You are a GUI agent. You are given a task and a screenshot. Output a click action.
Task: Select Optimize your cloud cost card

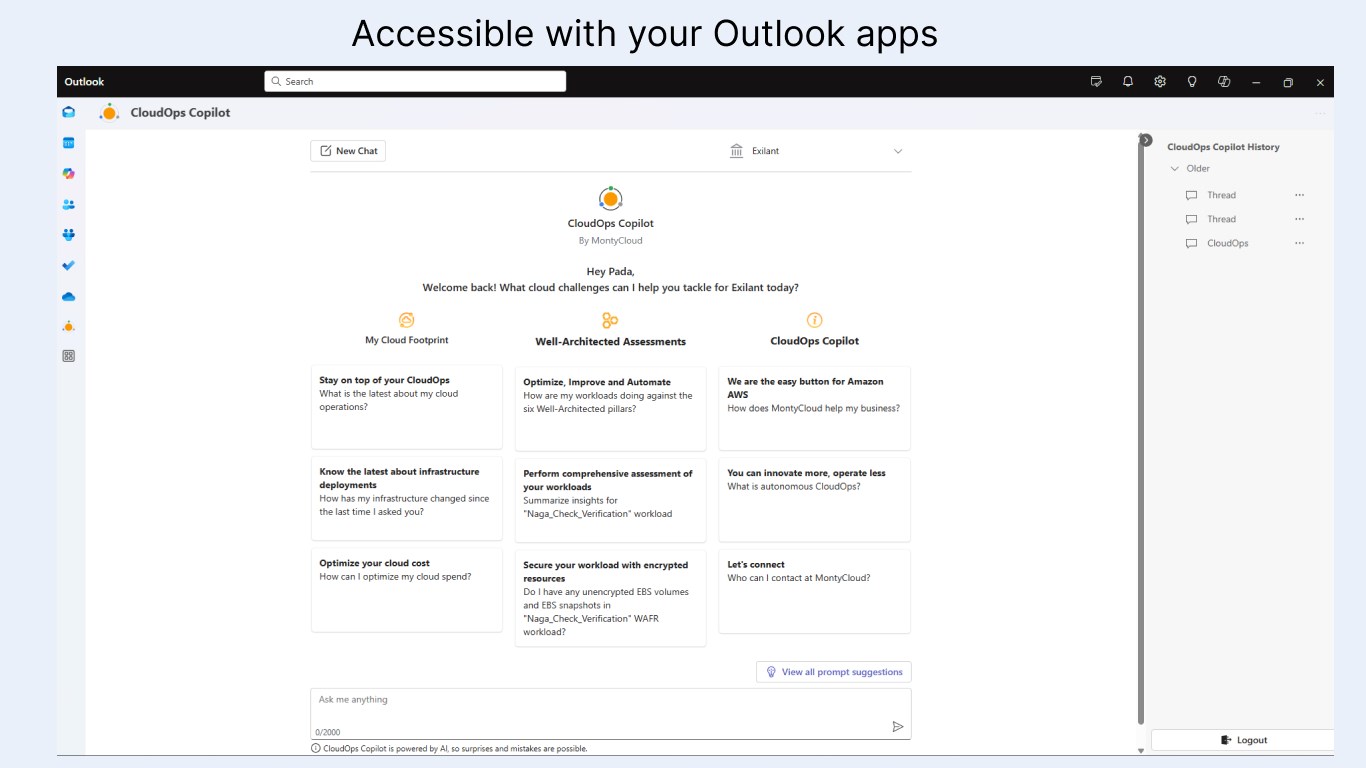[x=407, y=590]
